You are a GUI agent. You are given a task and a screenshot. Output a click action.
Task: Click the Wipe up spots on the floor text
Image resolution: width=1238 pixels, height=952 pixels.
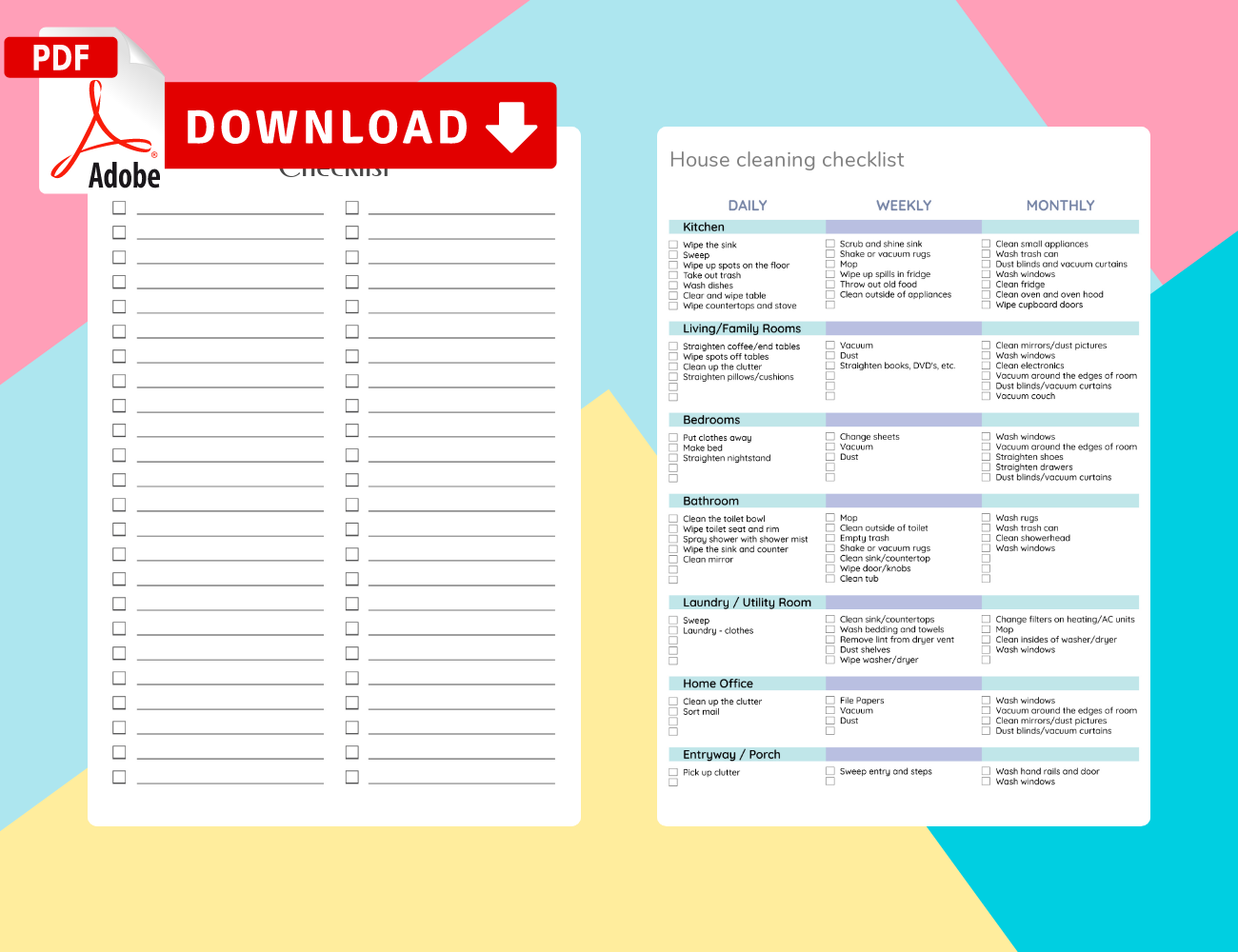736,266
